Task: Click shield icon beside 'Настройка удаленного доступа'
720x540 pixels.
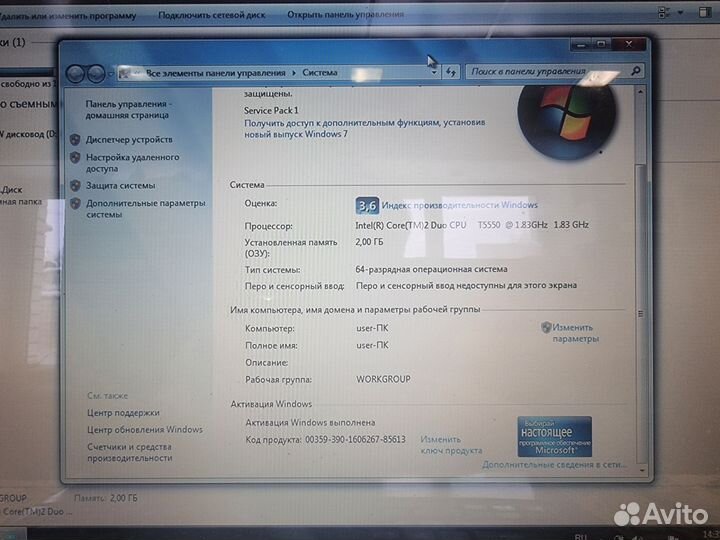Action: [x=75, y=158]
